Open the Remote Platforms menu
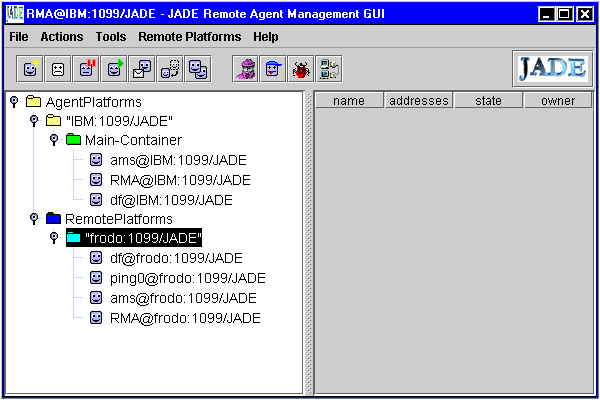600x400 pixels. click(190, 36)
